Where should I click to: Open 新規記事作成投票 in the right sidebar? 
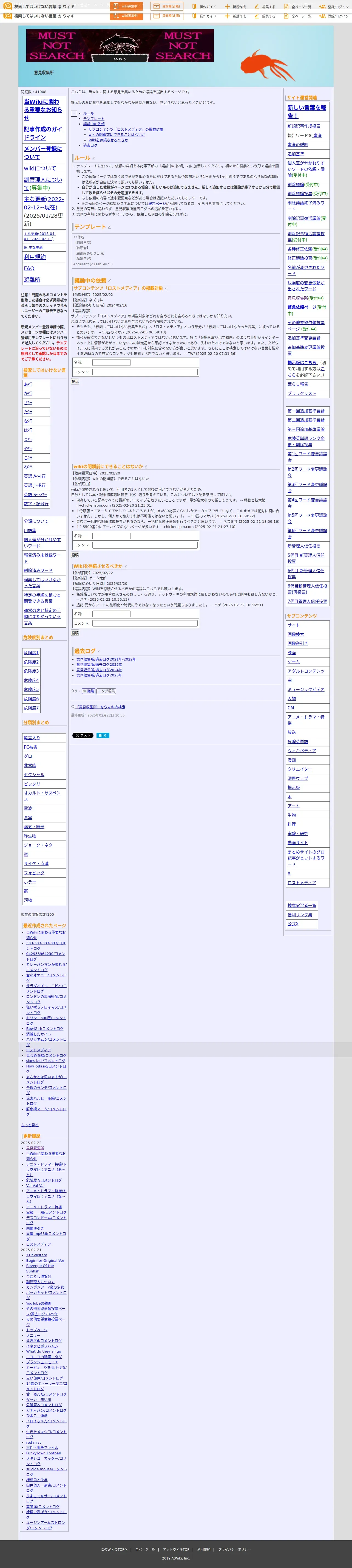(304, 127)
